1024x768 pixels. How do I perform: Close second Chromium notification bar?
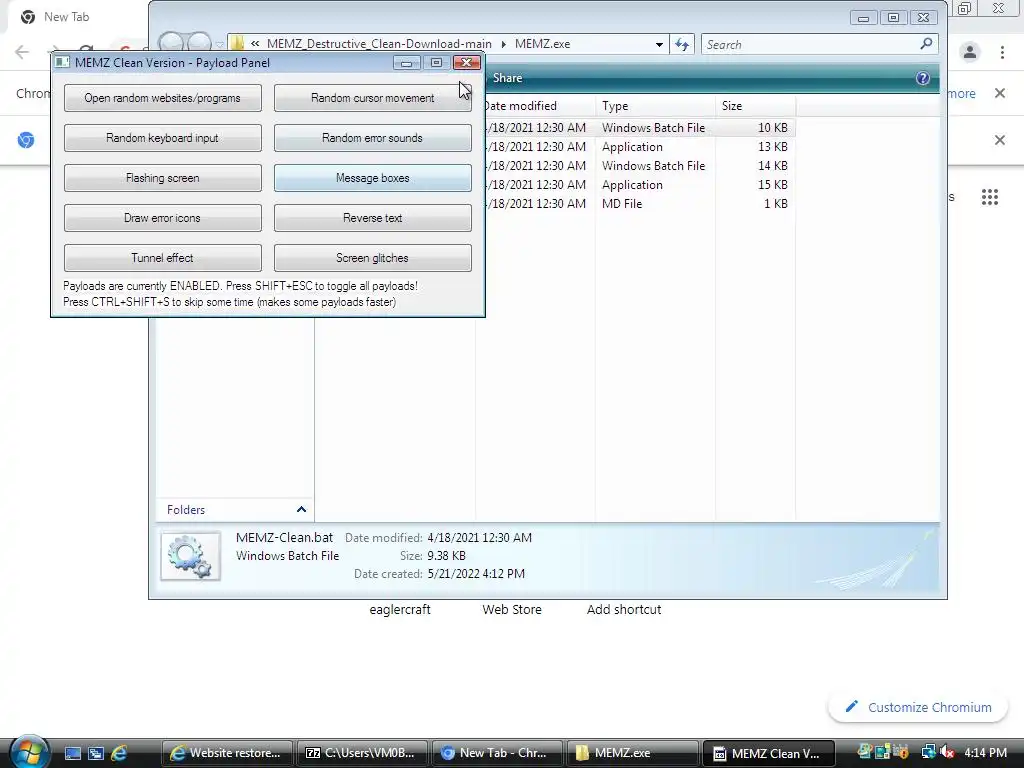(x=1000, y=140)
